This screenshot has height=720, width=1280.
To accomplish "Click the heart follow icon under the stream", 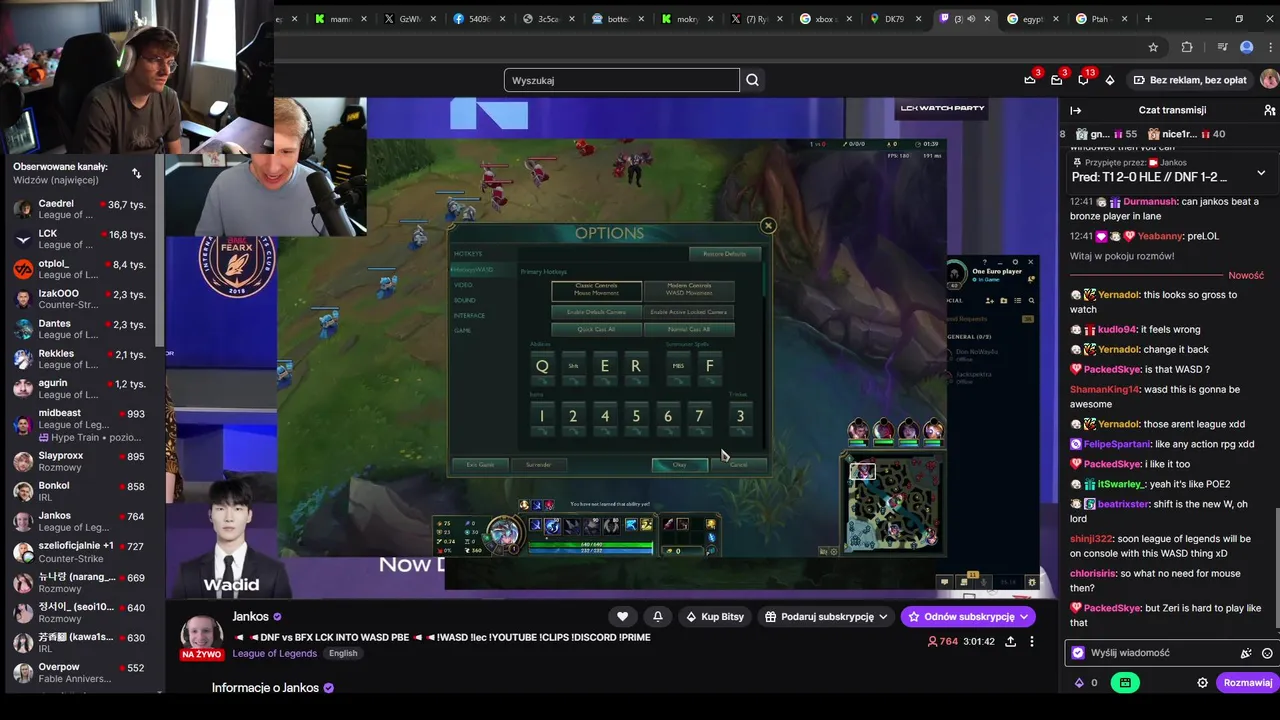I will coord(622,617).
